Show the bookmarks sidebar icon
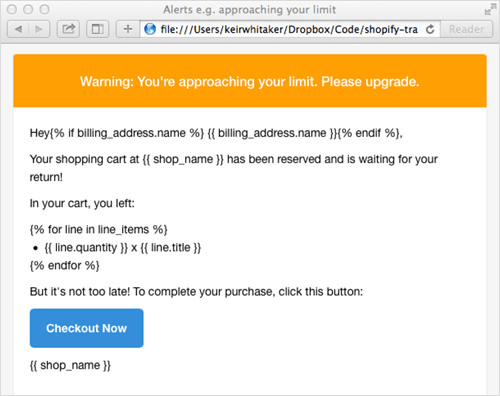Screen dimensions: 500x396 [97, 29]
